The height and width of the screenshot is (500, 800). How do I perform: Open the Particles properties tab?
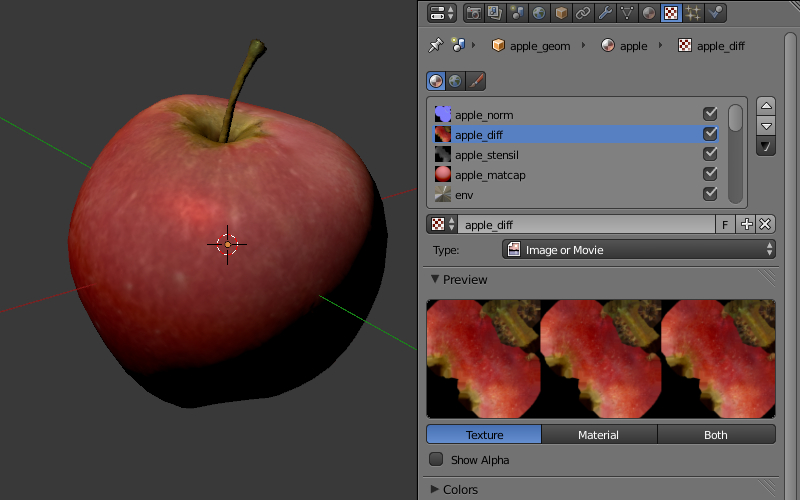[x=693, y=13]
